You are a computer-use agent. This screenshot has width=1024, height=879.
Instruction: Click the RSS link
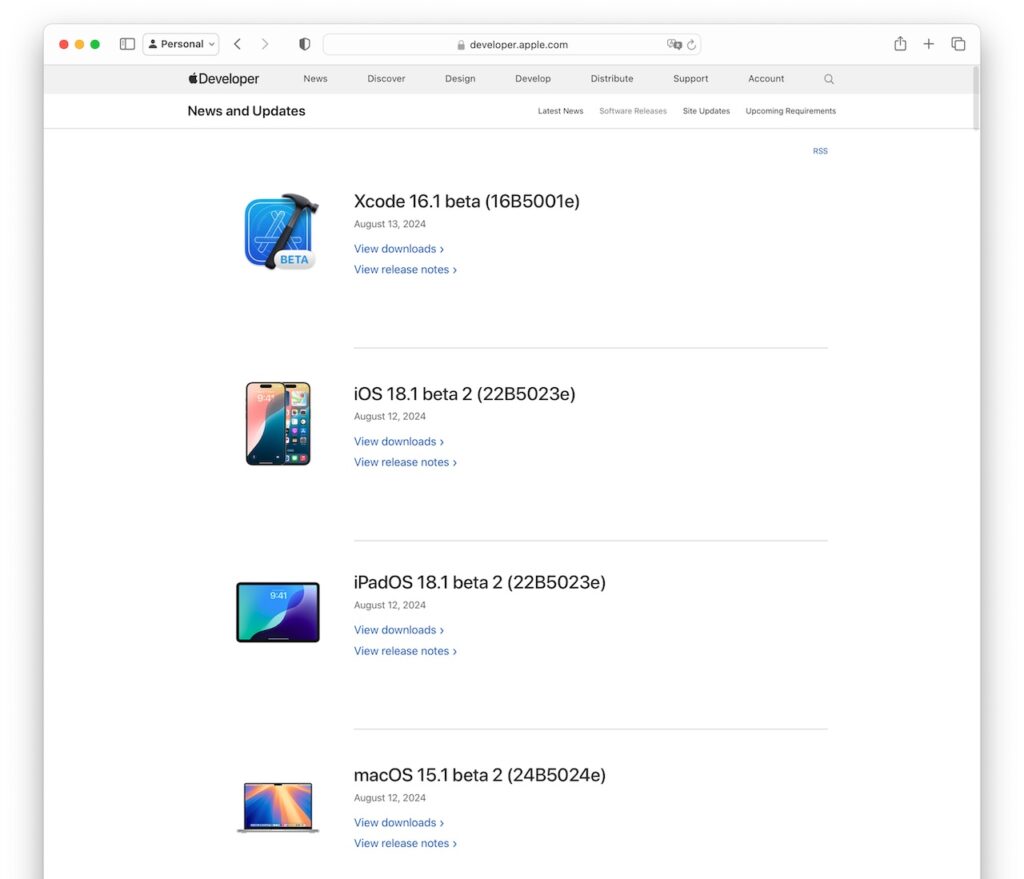pyautogui.click(x=820, y=150)
